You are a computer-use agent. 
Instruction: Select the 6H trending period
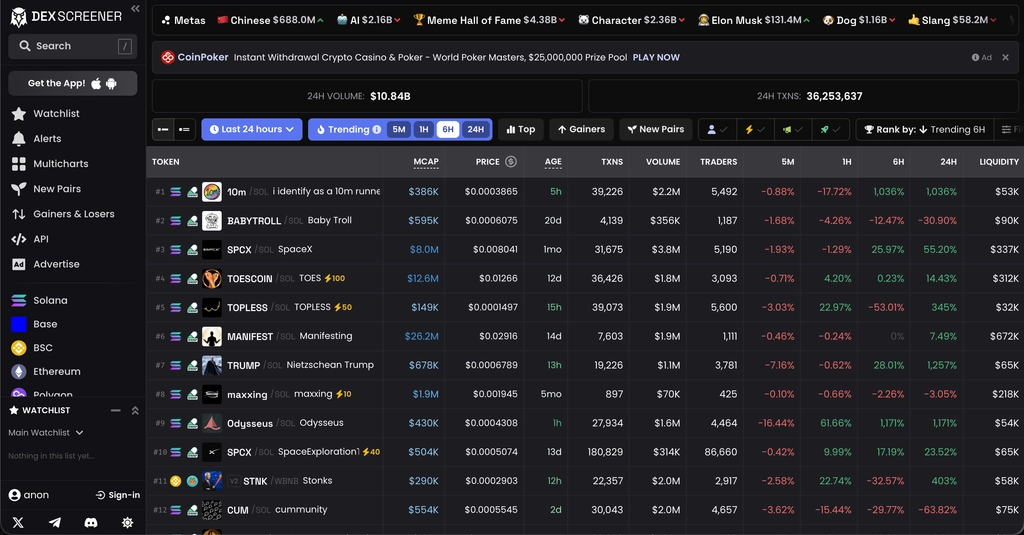click(x=448, y=129)
